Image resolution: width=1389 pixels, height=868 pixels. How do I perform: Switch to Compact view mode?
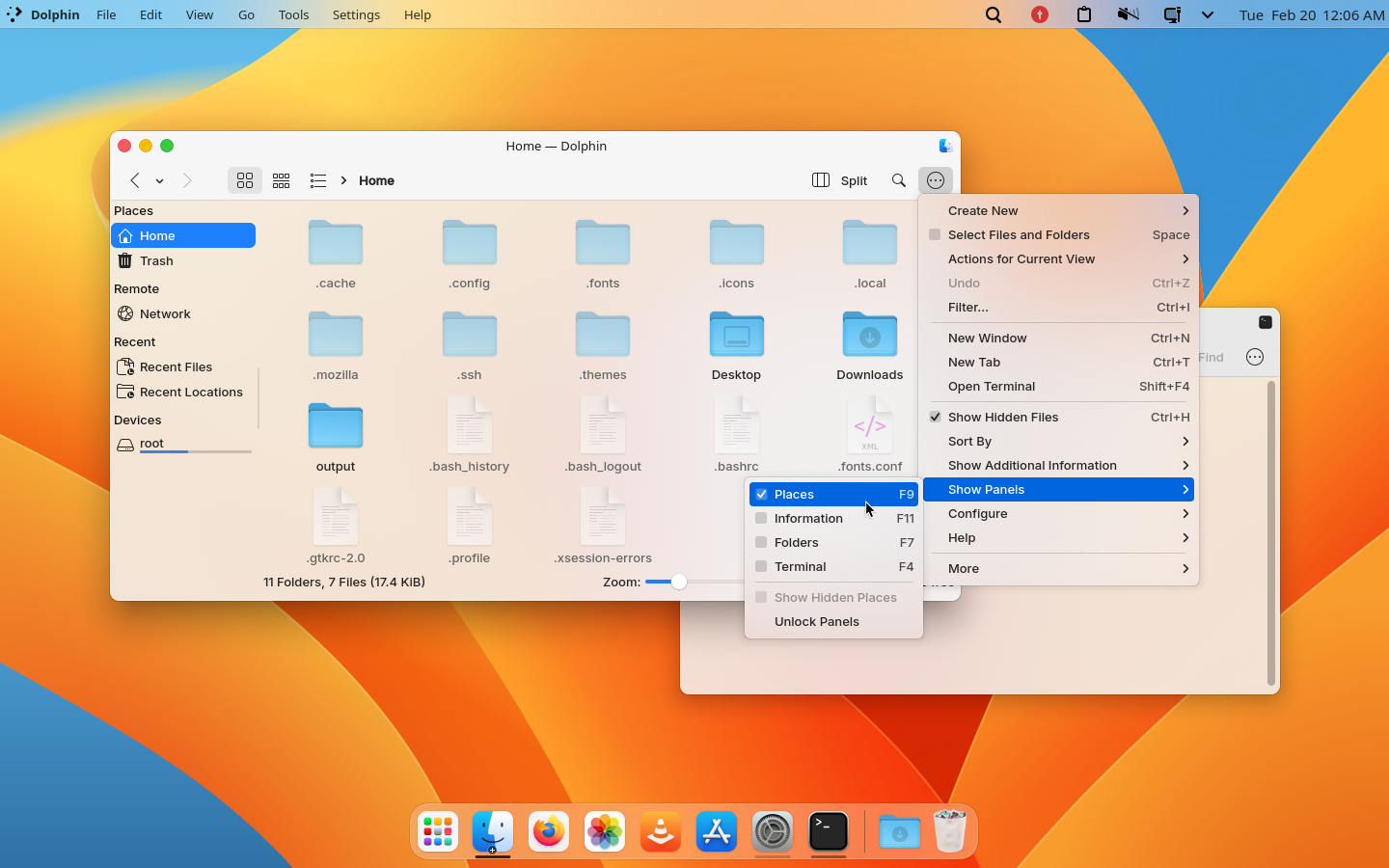(x=282, y=180)
